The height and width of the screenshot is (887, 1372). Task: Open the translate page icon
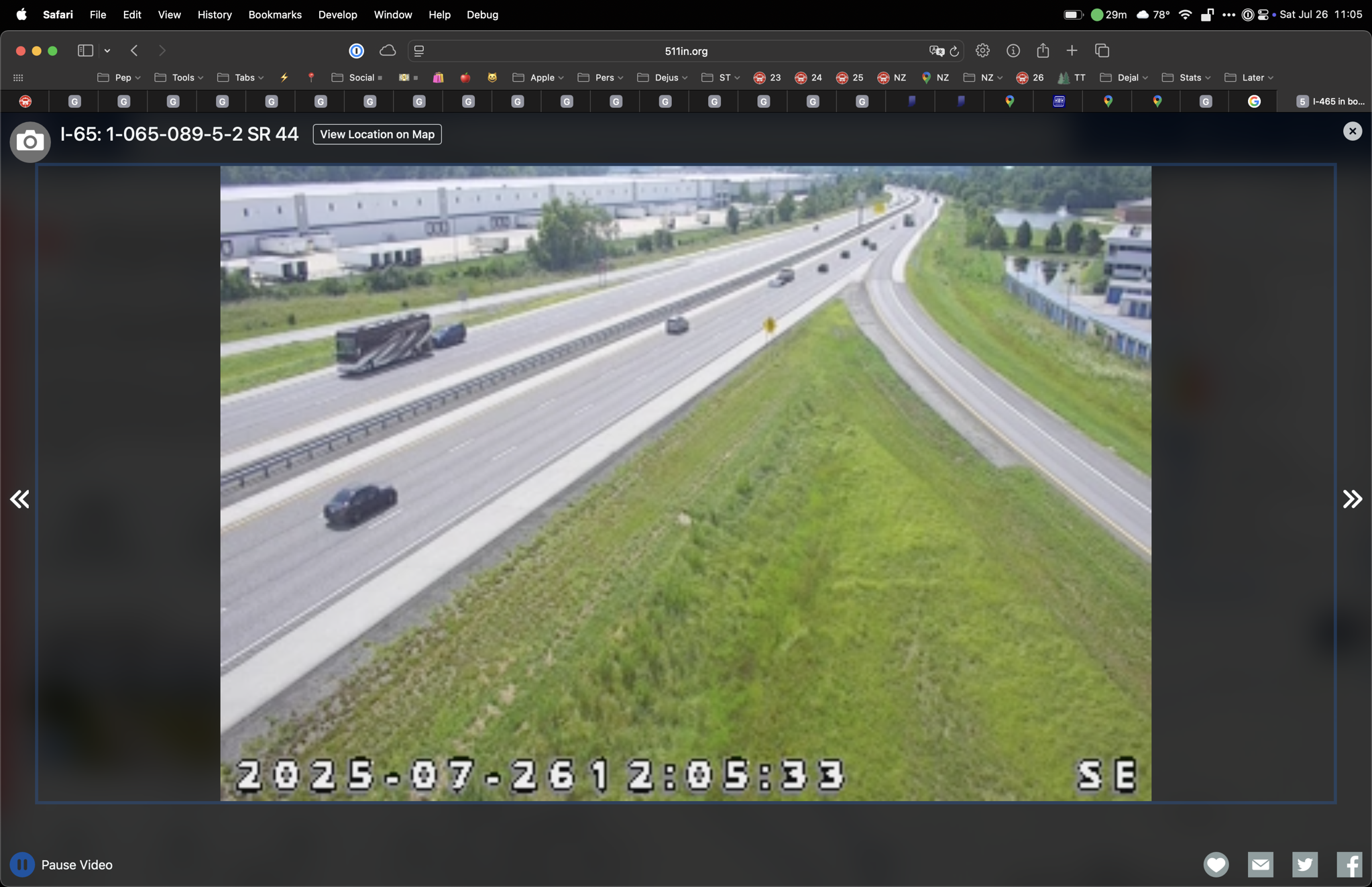click(936, 51)
